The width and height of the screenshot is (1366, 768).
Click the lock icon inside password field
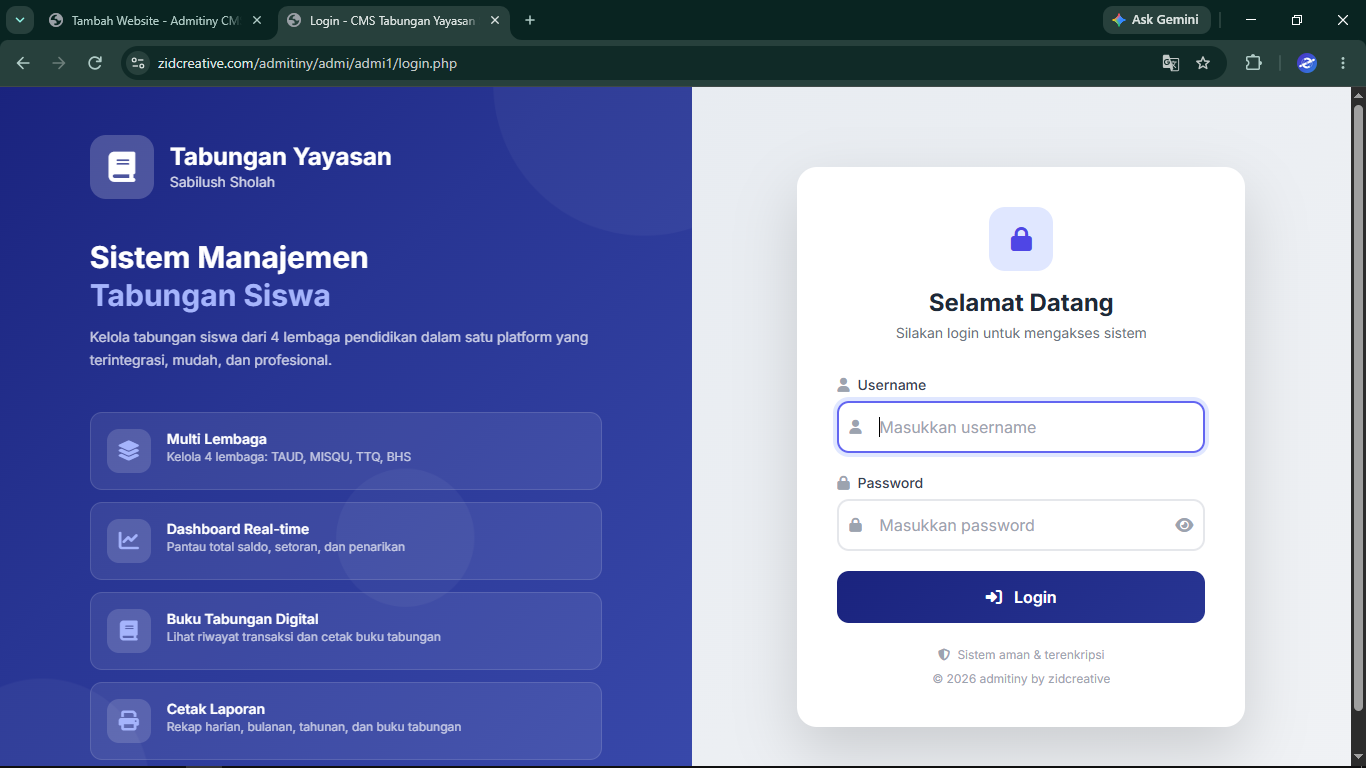(x=856, y=525)
